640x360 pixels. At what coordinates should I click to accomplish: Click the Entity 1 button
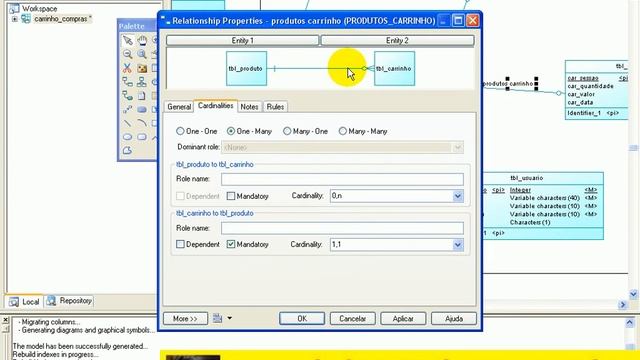[242, 40]
